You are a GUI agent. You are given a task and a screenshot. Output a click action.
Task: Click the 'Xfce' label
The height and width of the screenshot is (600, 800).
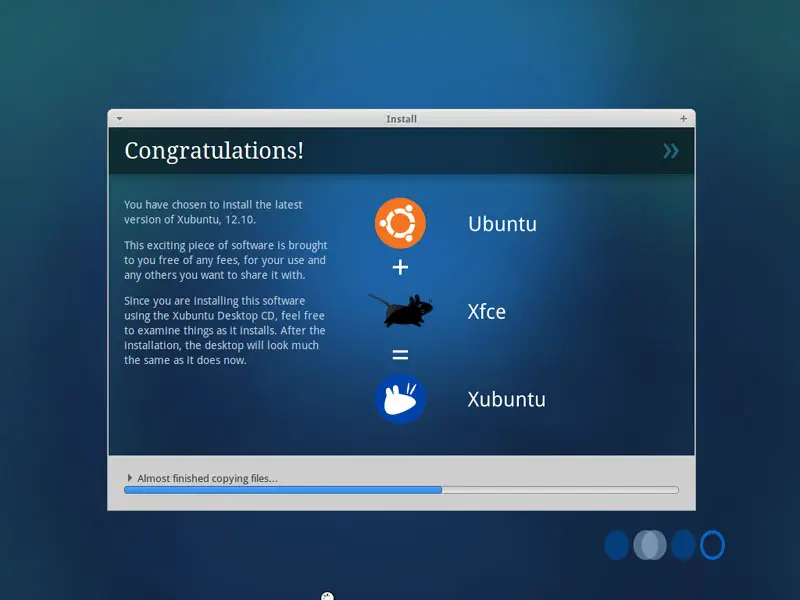tap(487, 312)
